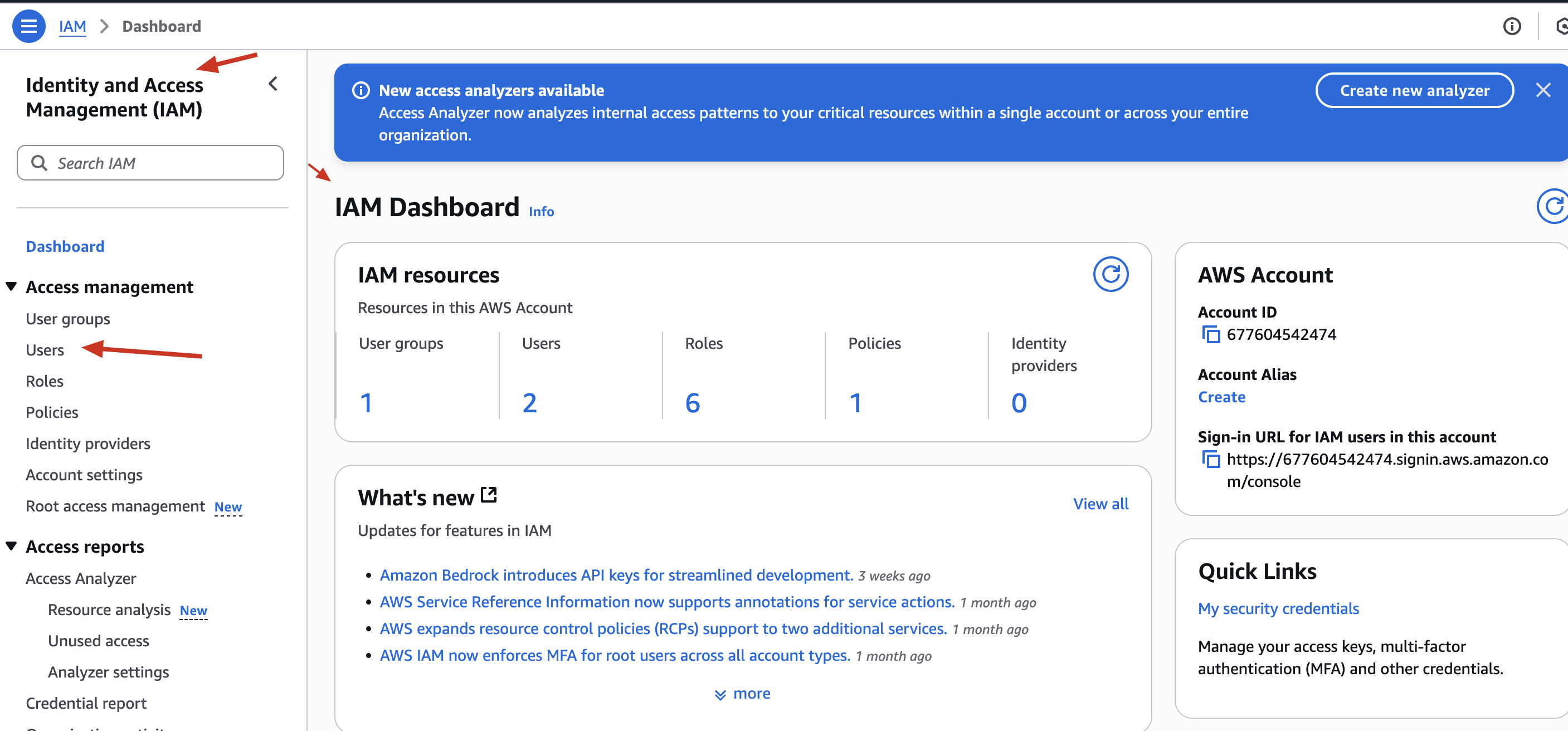Open Policies in the sidebar
The image size is (1568, 731).
(x=52, y=412)
